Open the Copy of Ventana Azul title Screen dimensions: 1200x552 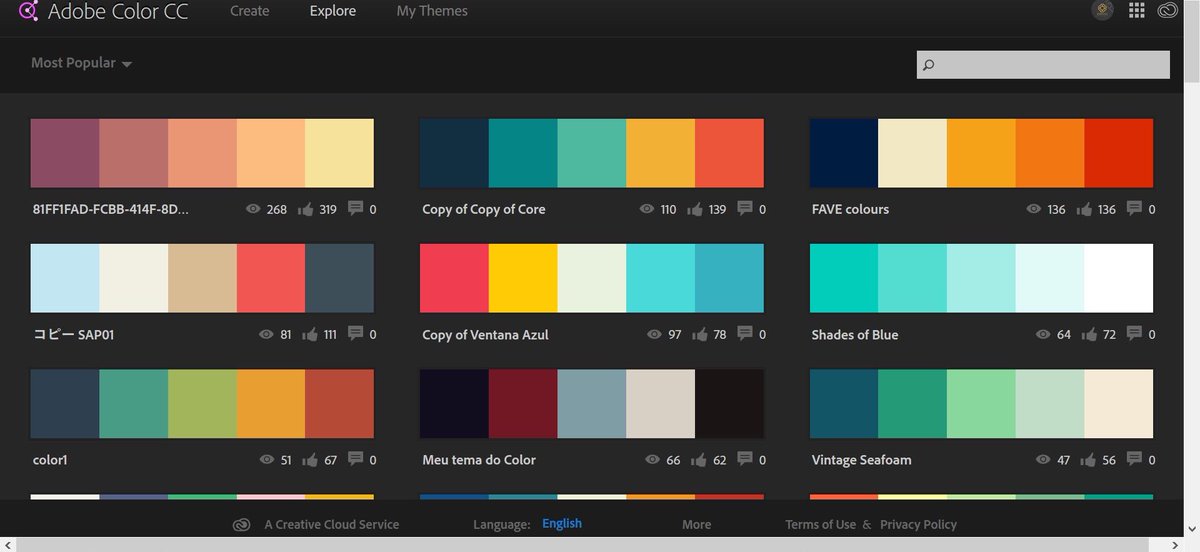pos(485,335)
